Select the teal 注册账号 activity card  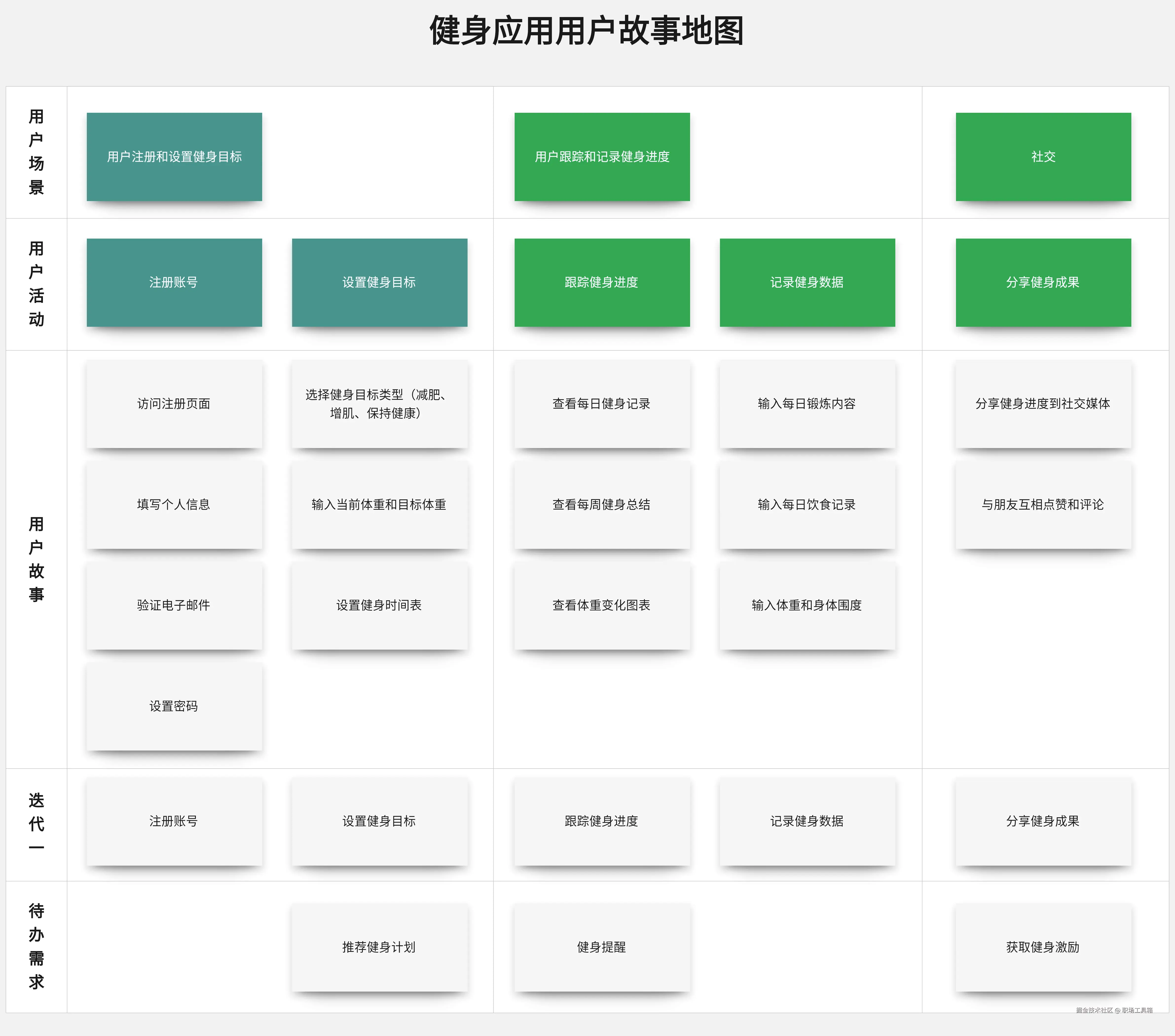pyautogui.click(x=174, y=282)
